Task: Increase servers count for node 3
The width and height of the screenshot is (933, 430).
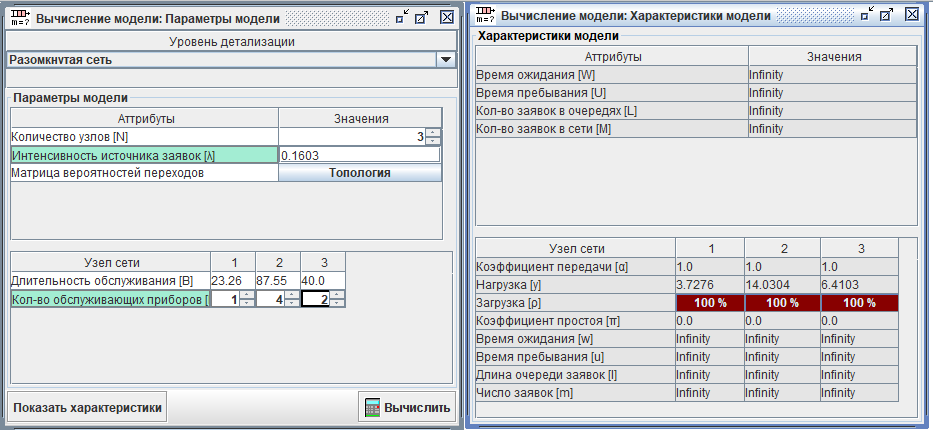Action: pos(337,295)
